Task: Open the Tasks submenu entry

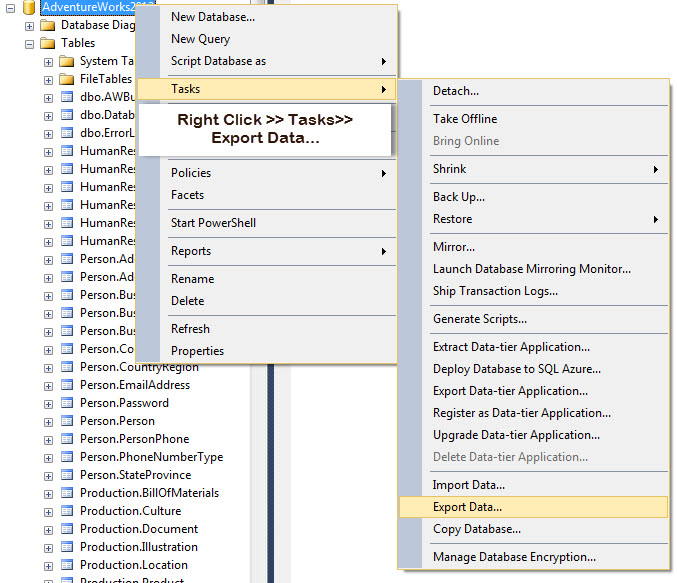Action: (x=266, y=89)
